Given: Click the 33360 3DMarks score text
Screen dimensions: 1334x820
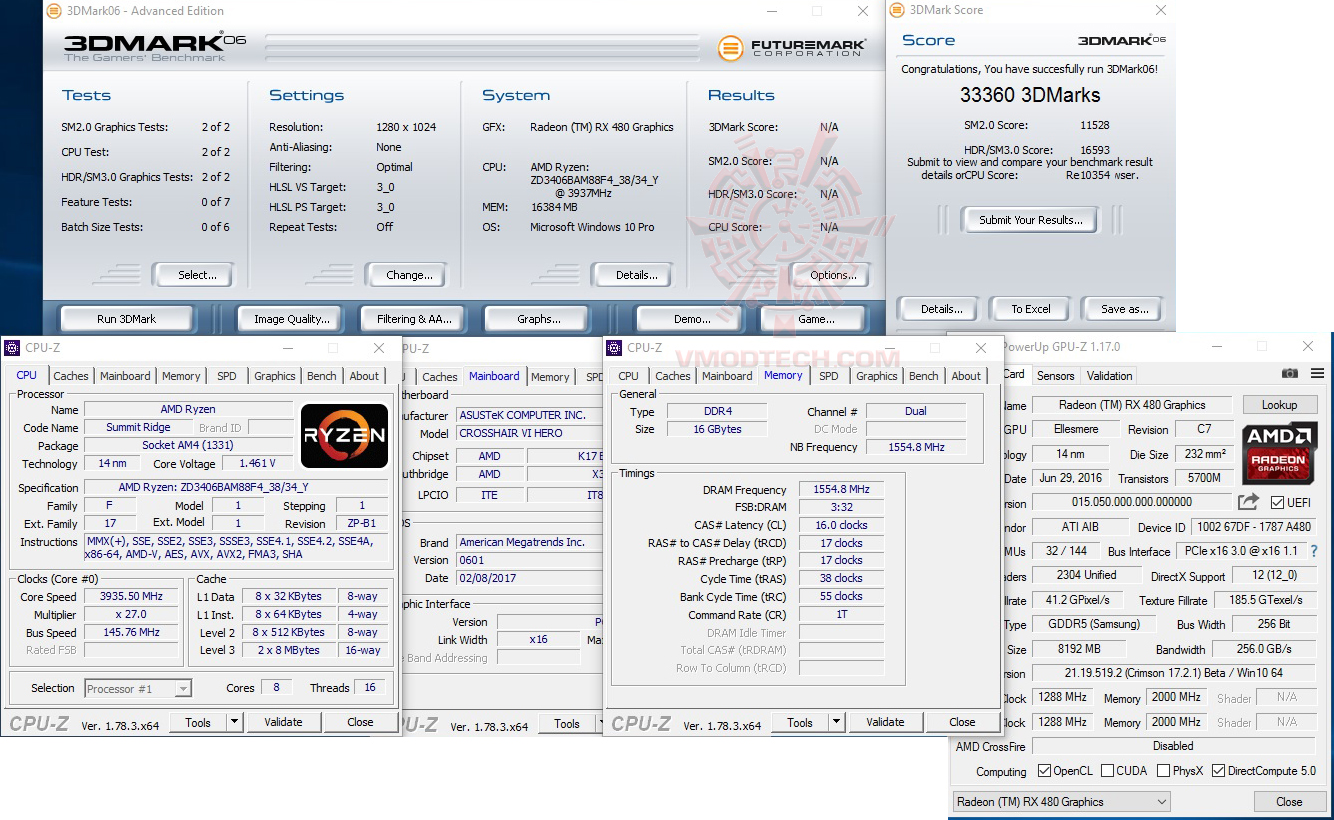Looking at the screenshot, I should click(x=1030, y=95).
